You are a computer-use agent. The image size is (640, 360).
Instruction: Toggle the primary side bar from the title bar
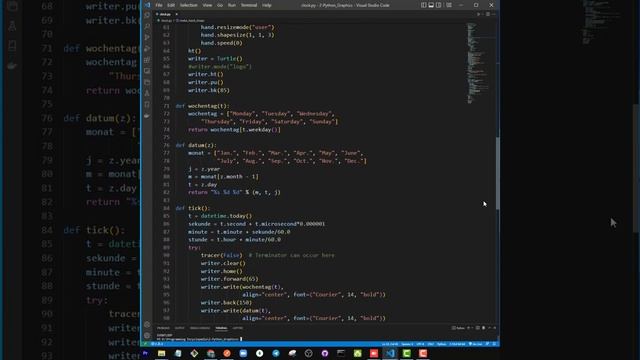424,5
